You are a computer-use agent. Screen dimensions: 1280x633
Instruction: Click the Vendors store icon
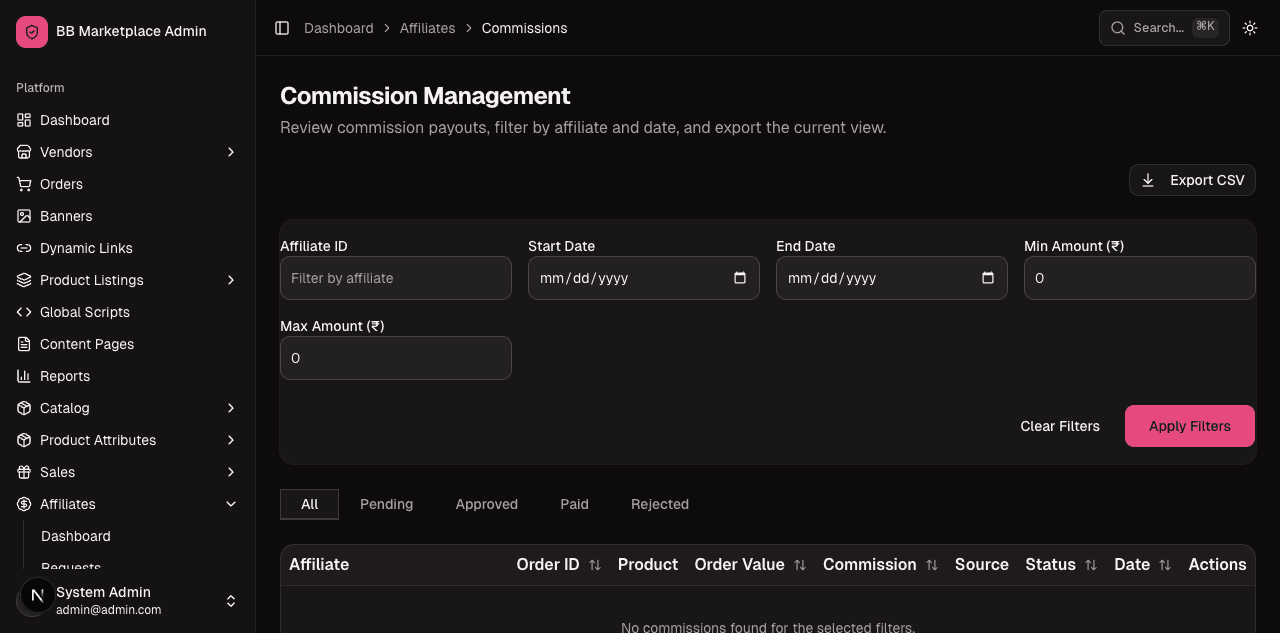click(24, 152)
